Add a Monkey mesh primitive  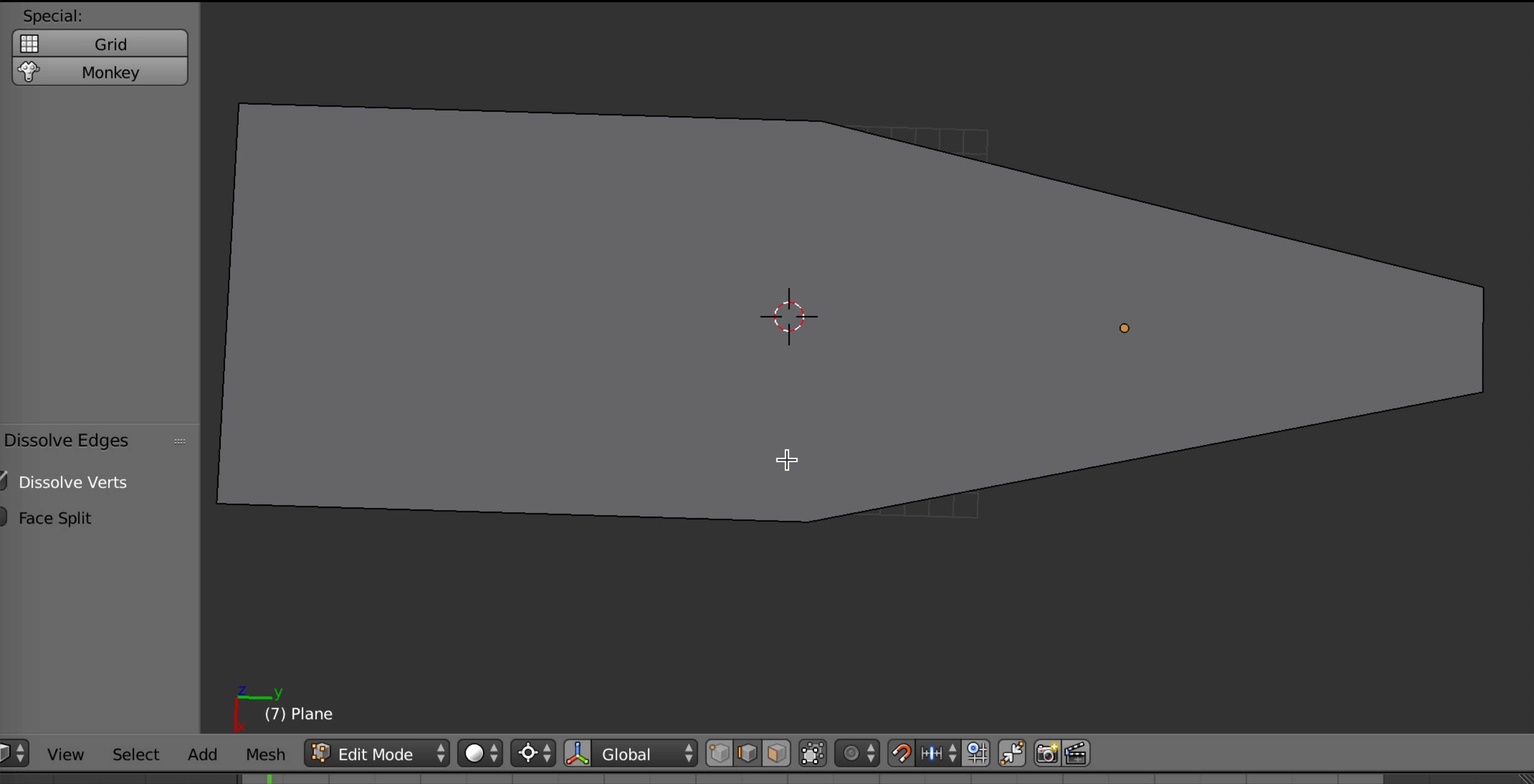click(99, 71)
